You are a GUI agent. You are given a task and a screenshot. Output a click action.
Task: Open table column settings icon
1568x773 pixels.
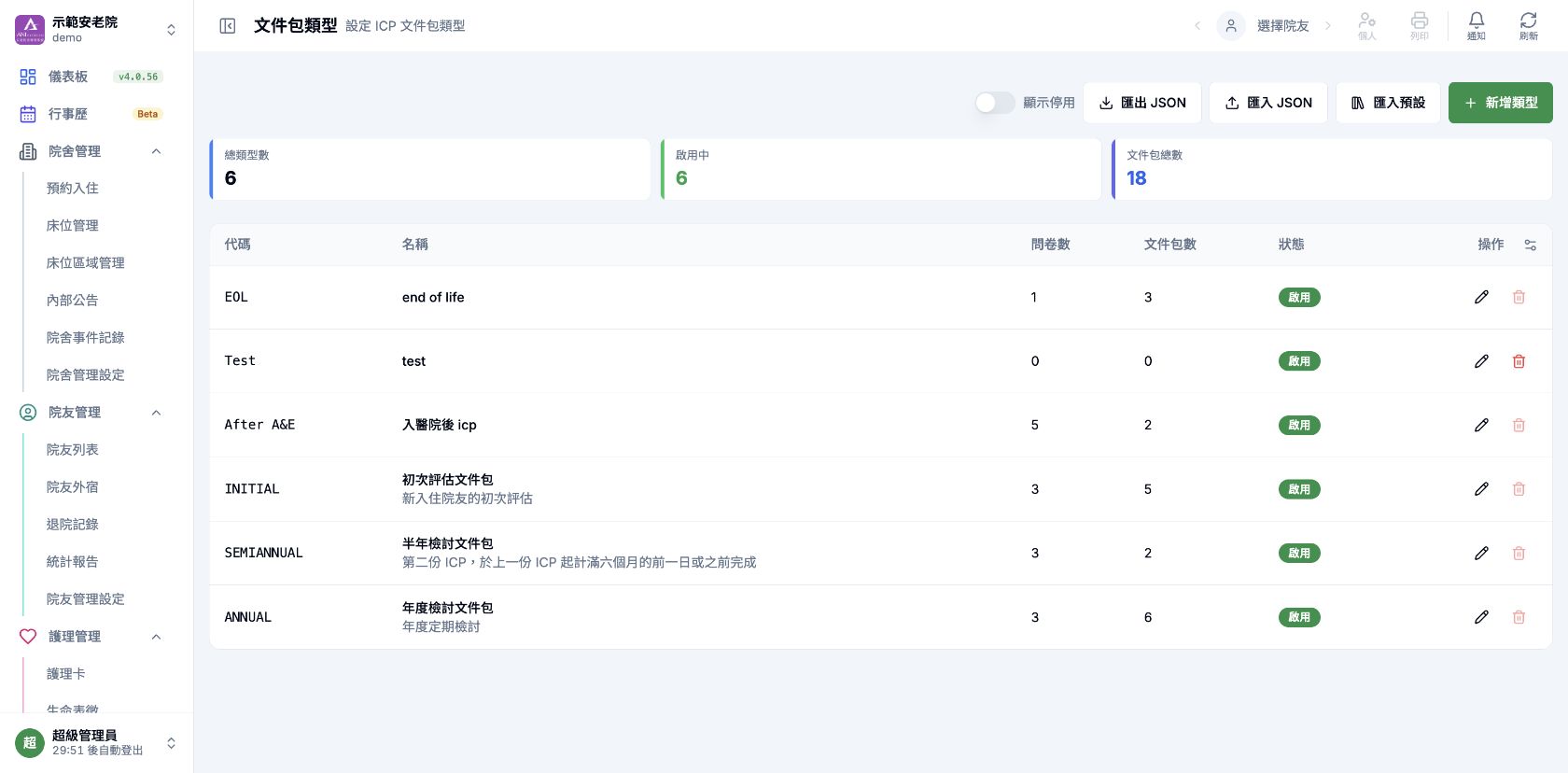pos(1531,245)
